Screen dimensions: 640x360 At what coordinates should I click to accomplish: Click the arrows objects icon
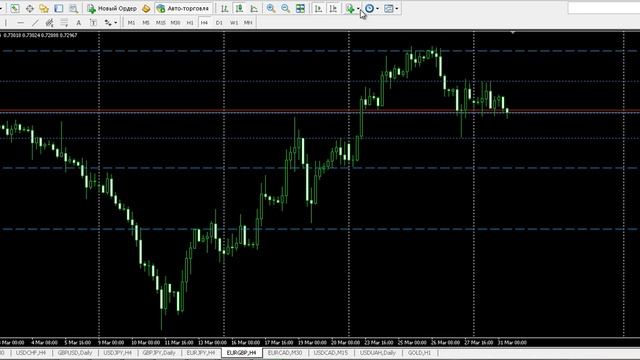click(108, 23)
